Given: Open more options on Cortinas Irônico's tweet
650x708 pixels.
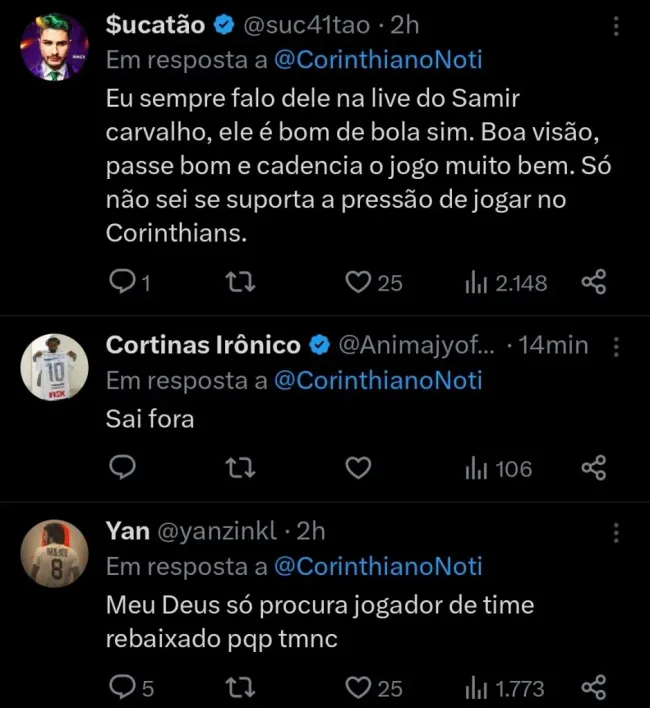Looking at the screenshot, I should 616,346.
